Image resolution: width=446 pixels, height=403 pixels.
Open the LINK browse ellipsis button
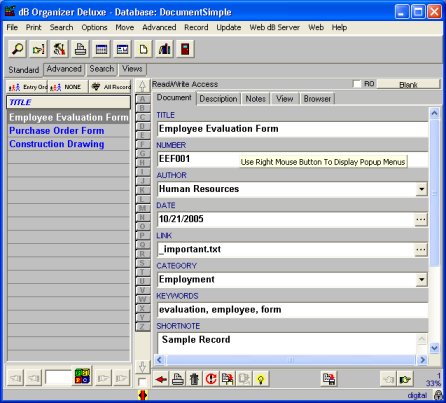coord(421,250)
